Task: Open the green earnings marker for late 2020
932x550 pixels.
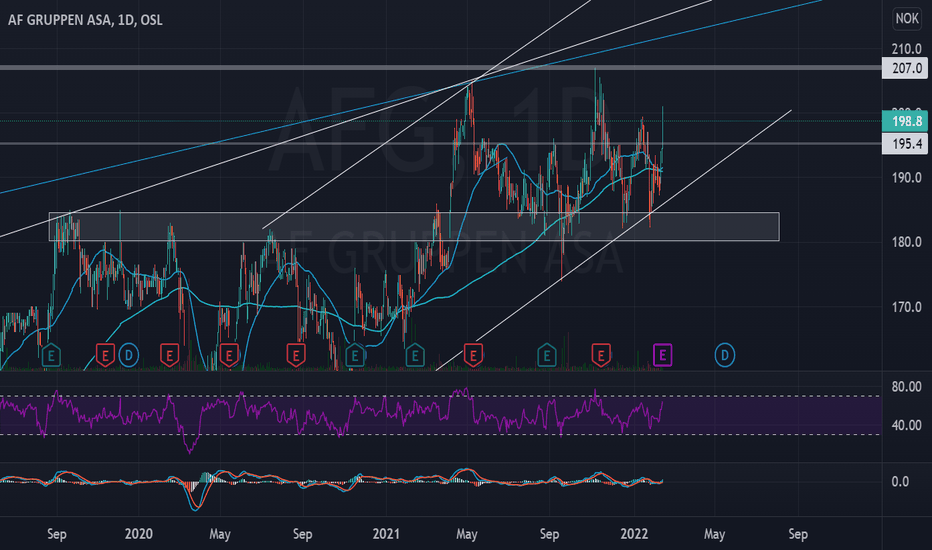Action: coord(355,356)
